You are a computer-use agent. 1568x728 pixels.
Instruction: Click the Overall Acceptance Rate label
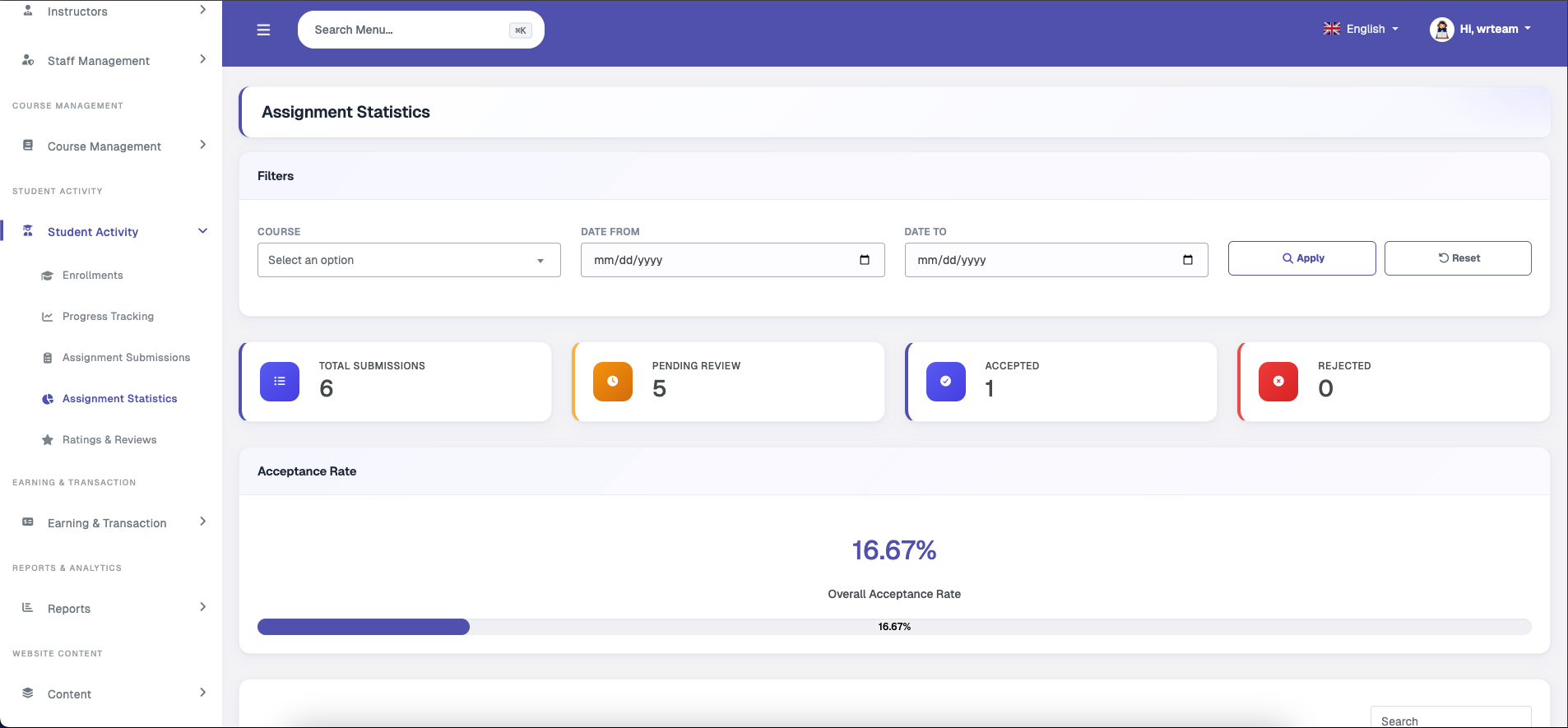tap(894, 594)
